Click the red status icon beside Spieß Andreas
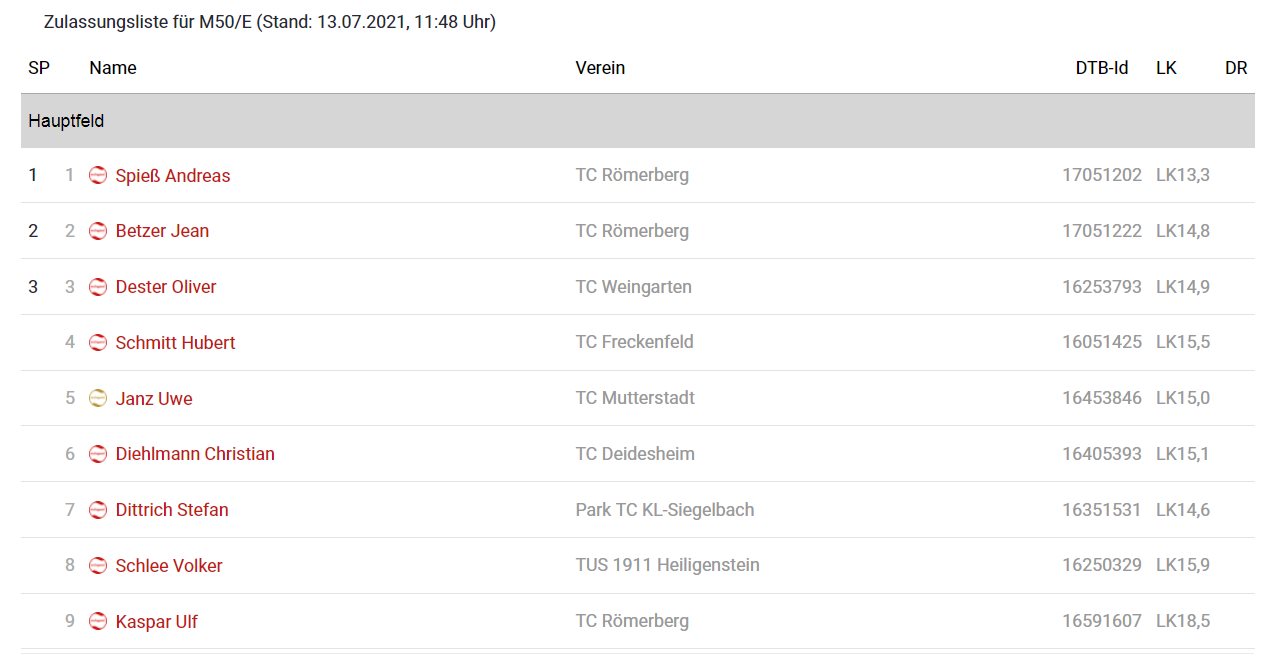This screenshot has height=665, width=1264. coord(98,176)
